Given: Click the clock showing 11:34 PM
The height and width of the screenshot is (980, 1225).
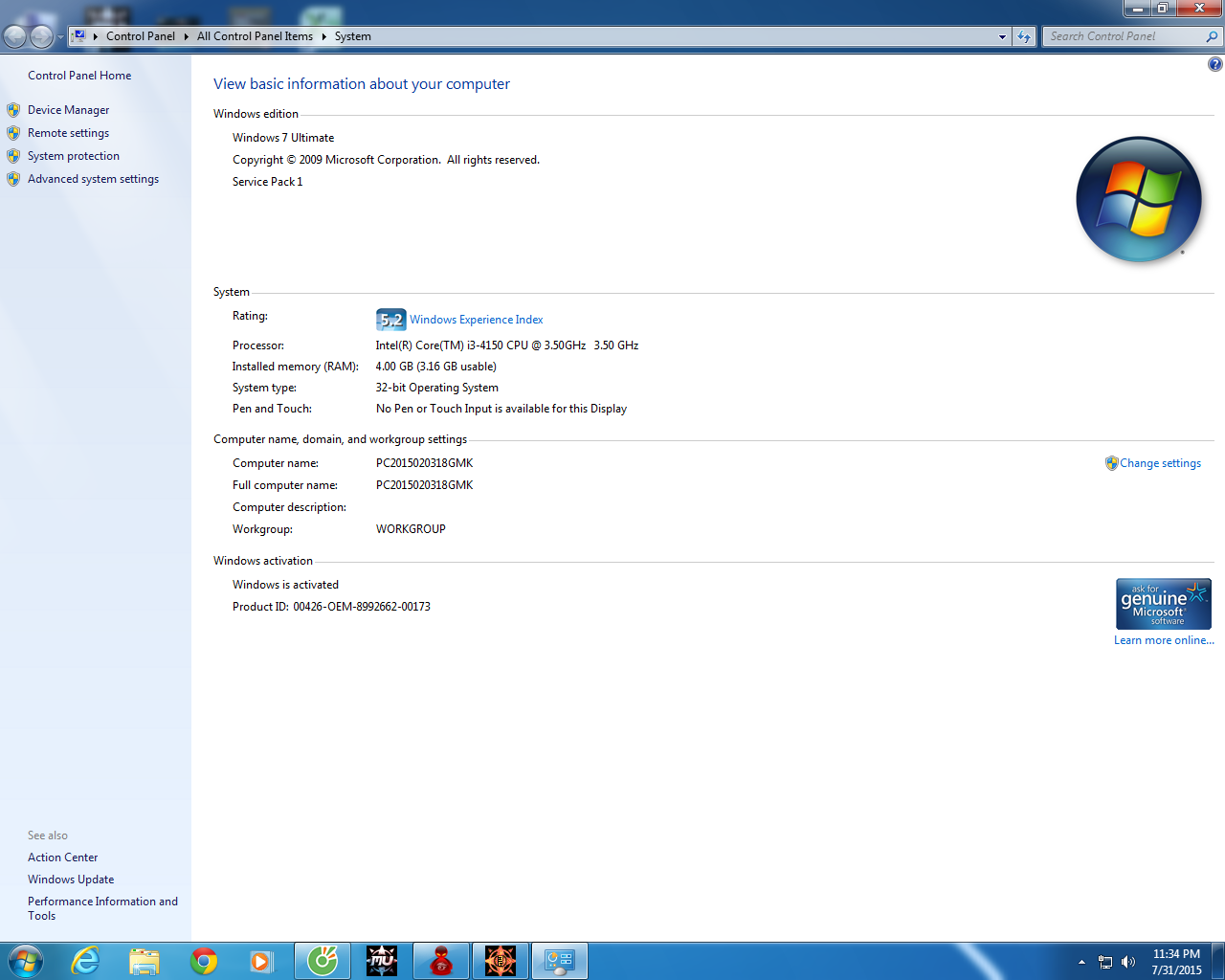Looking at the screenshot, I should [x=1176, y=954].
